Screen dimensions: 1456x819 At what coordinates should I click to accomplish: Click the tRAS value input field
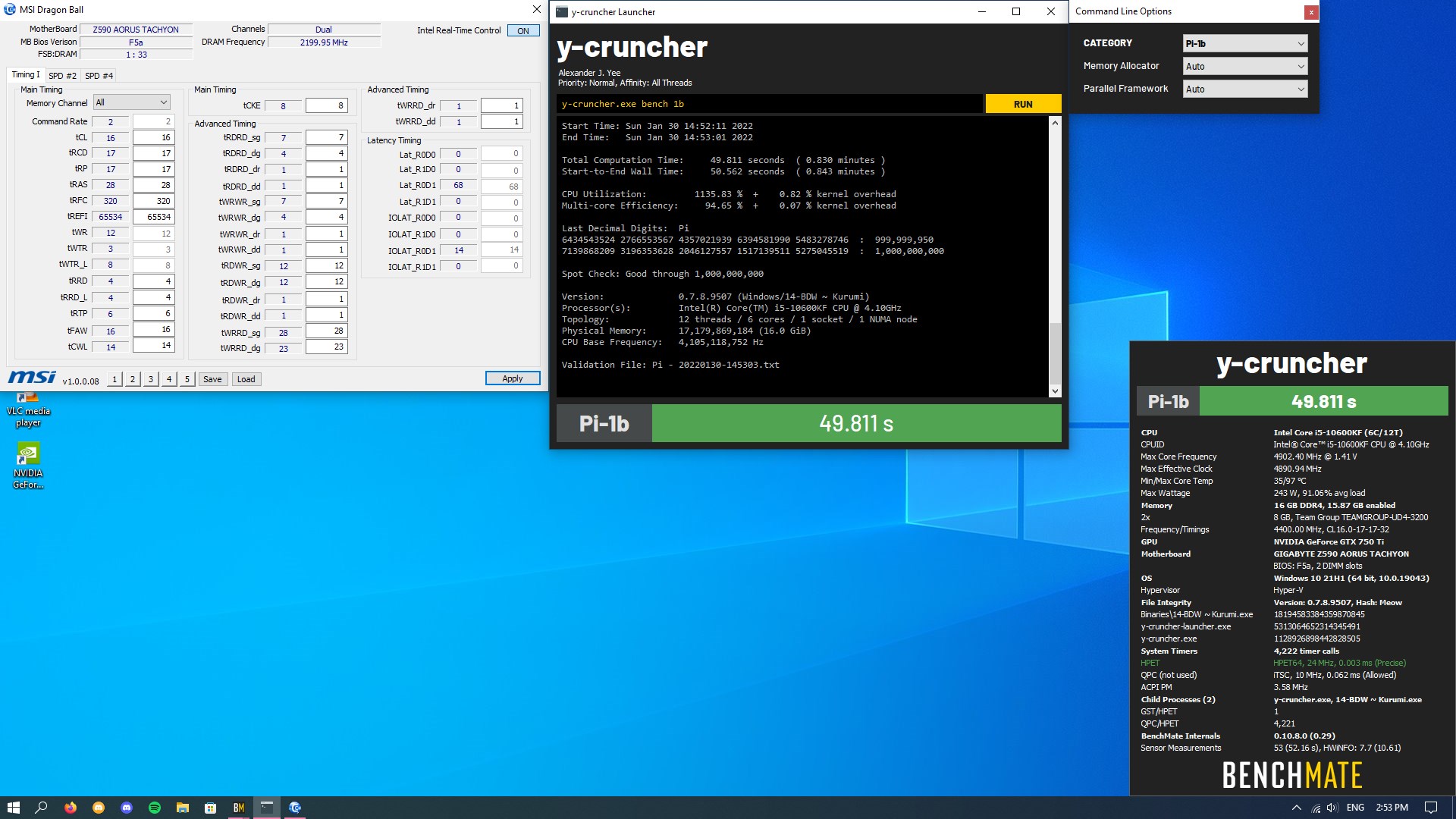click(154, 185)
